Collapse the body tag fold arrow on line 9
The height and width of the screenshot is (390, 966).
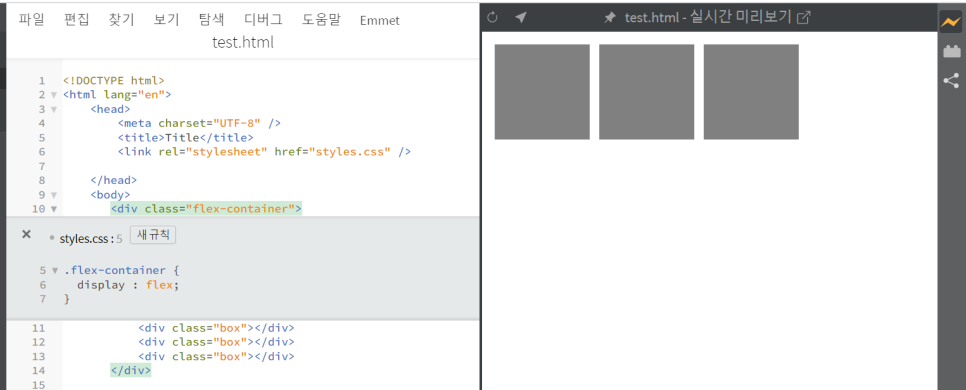tap(54, 195)
